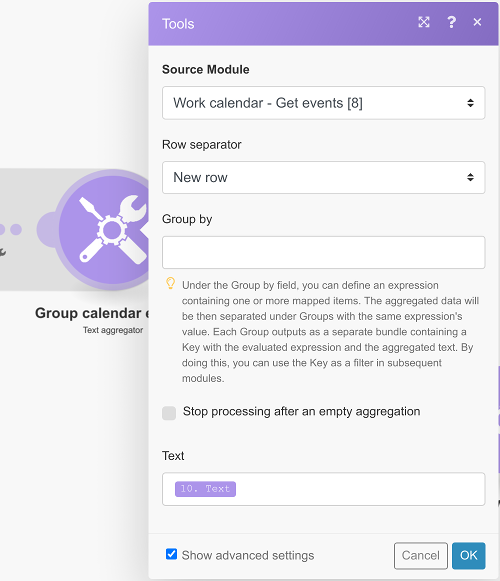Image resolution: width=500 pixels, height=581 pixels.
Task: Enable Stop processing after an empty aggregation
Action: [169, 413]
